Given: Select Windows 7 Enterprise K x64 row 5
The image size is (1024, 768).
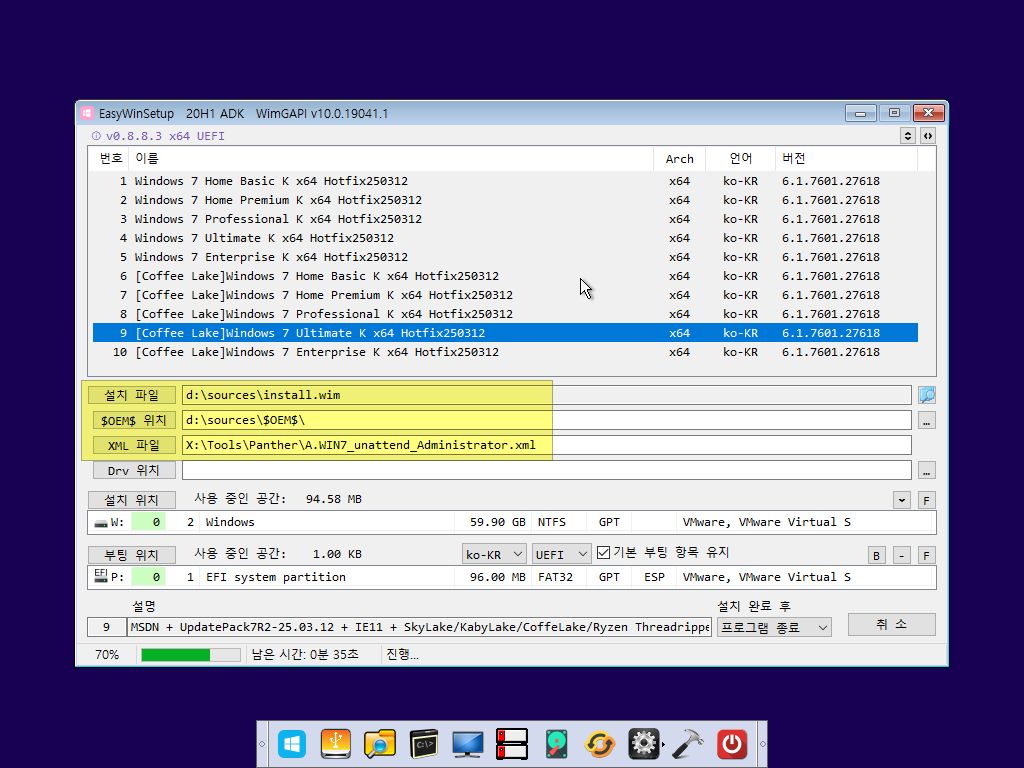Looking at the screenshot, I should point(505,257).
